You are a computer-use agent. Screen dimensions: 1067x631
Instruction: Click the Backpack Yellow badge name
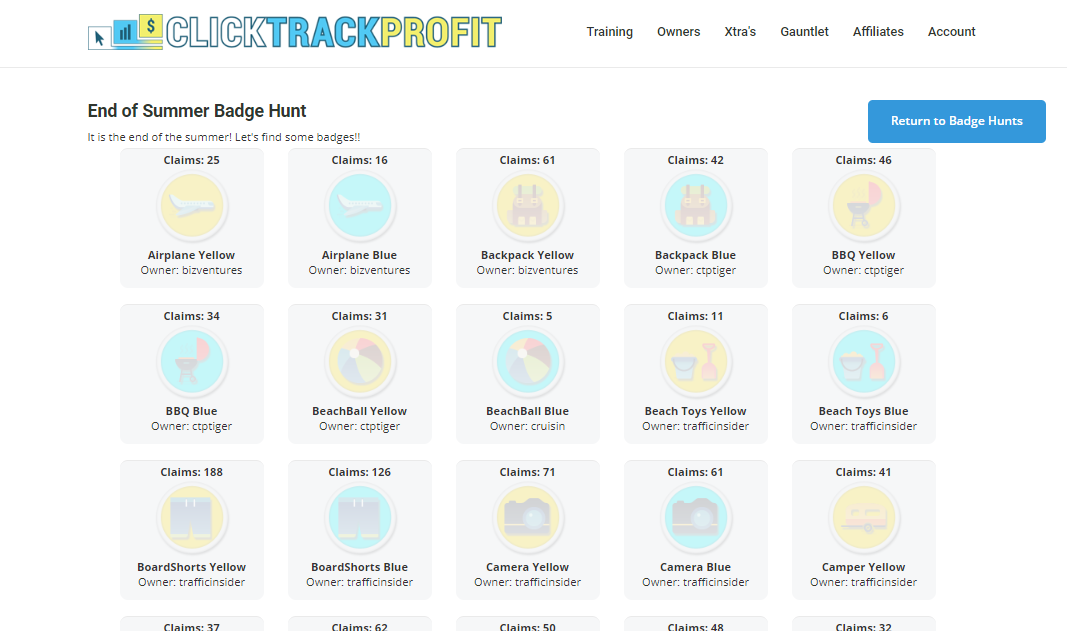527,255
